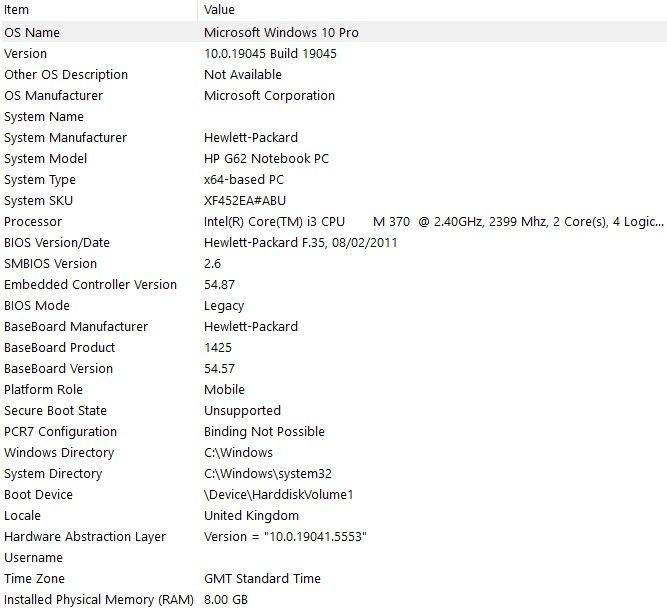Select the Processor row
This screenshot has height=609, width=667.
tap(334, 222)
